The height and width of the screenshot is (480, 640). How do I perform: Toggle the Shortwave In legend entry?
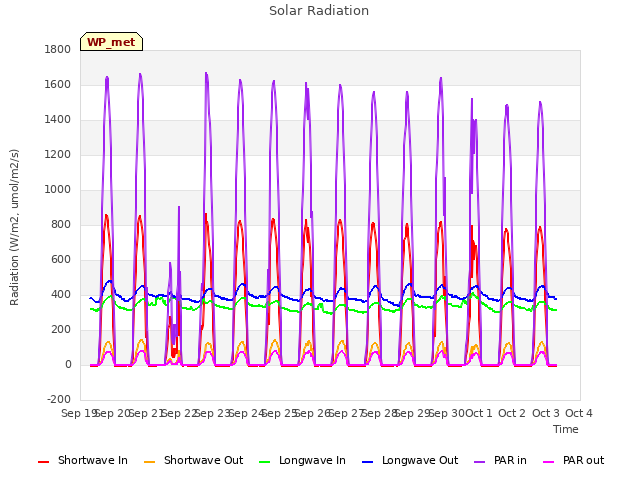pos(83,460)
